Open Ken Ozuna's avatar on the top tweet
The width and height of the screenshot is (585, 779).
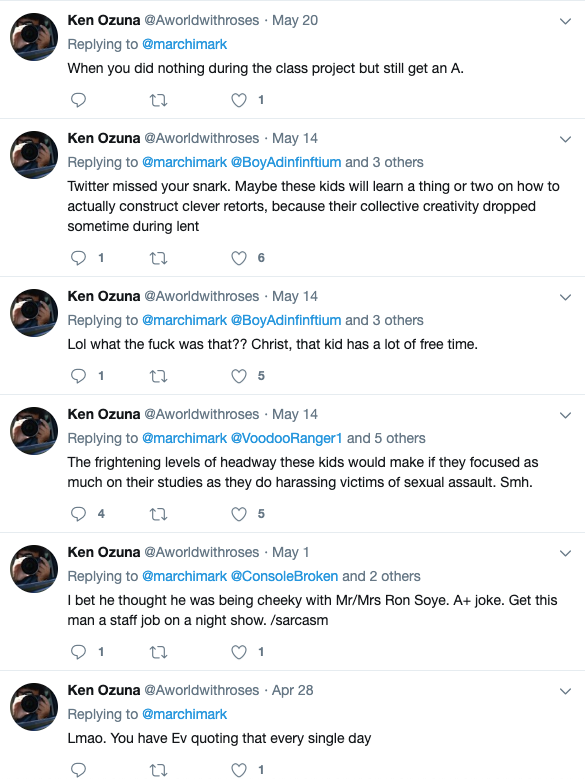pos(34,37)
